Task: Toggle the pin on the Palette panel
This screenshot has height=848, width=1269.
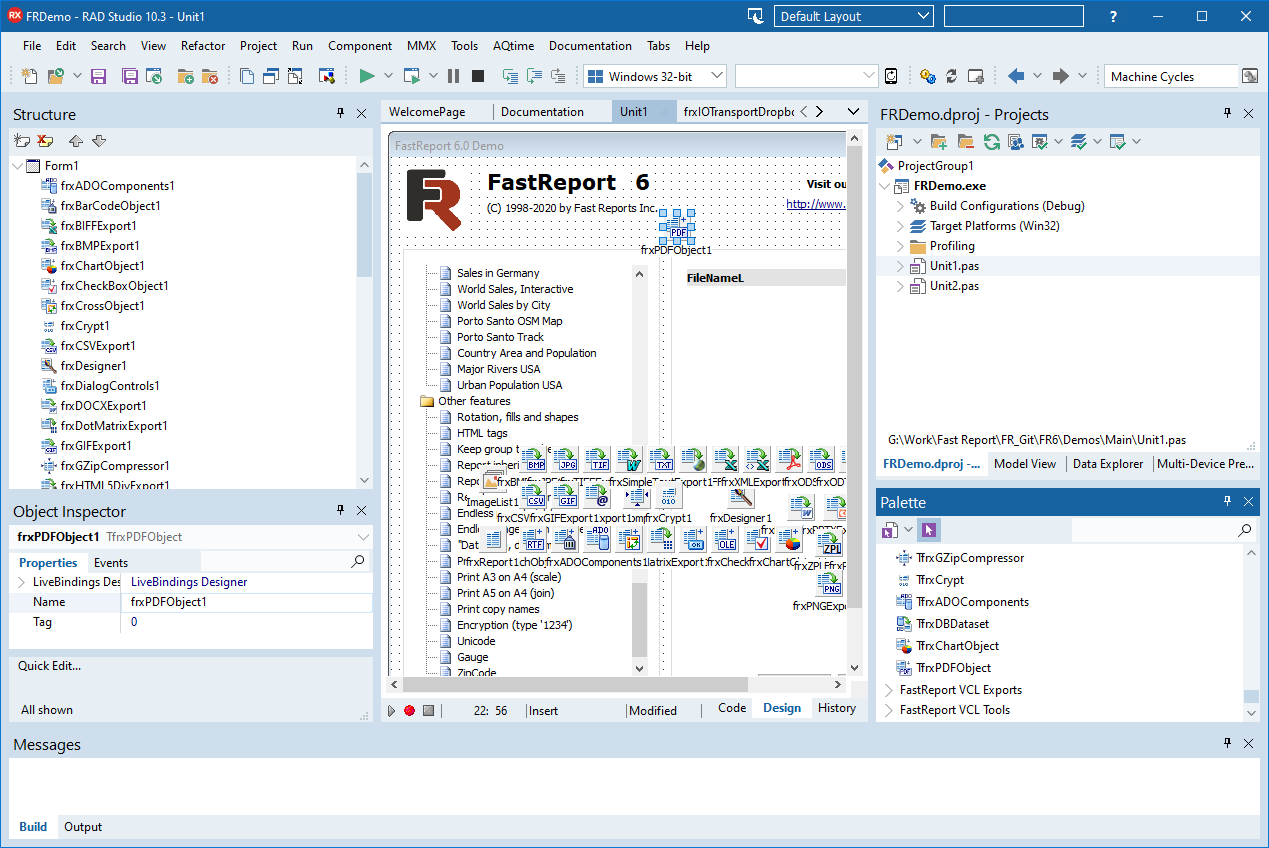Action: click(x=1227, y=502)
